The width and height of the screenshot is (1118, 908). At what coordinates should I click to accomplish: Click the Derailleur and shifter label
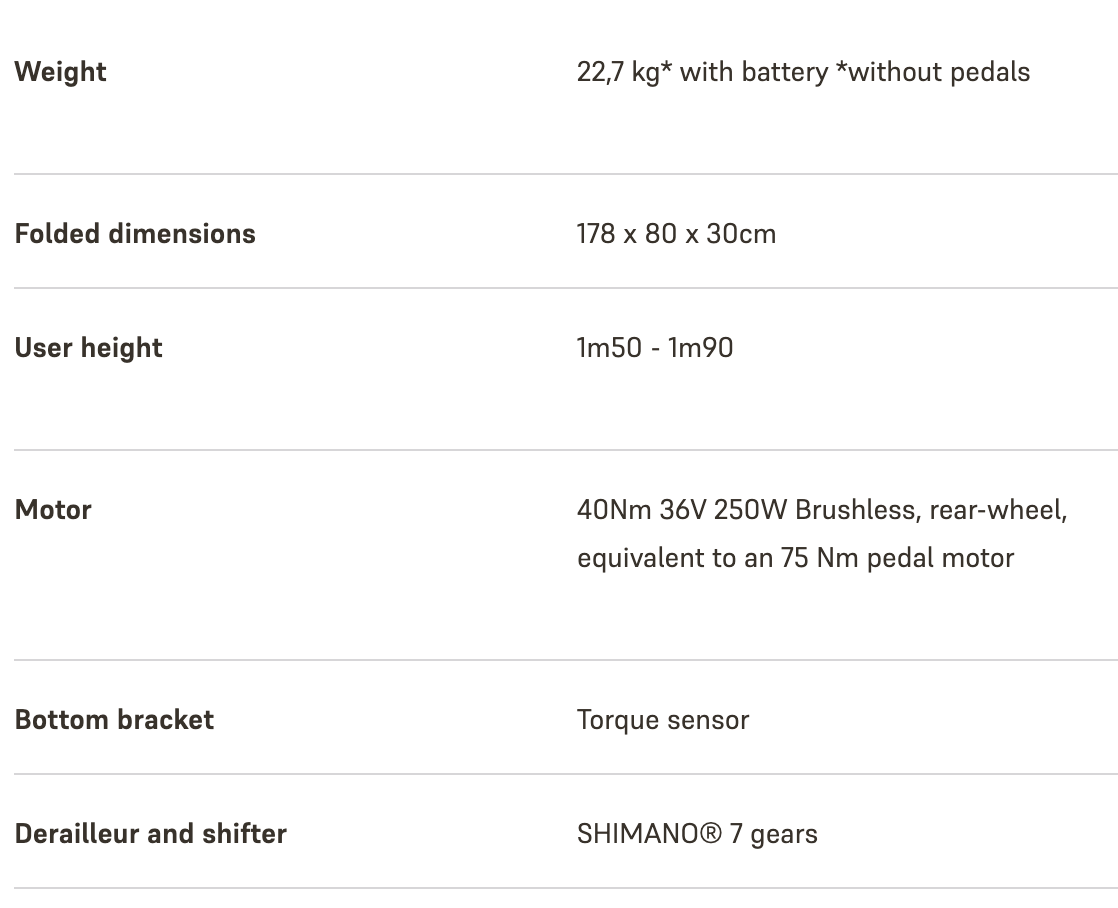pyautogui.click(x=151, y=834)
